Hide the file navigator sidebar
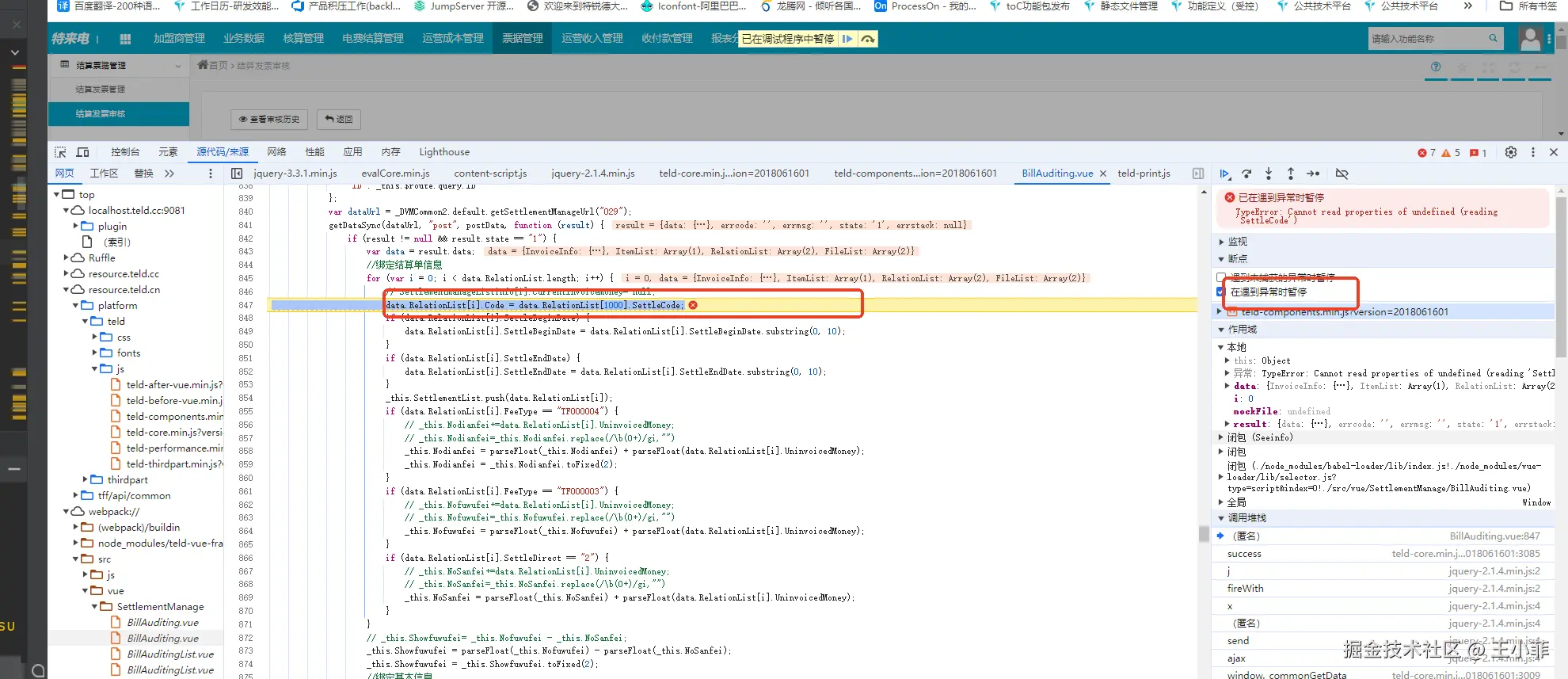Image resolution: width=1568 pixels, height=679 pixels. tap(237, 174)
